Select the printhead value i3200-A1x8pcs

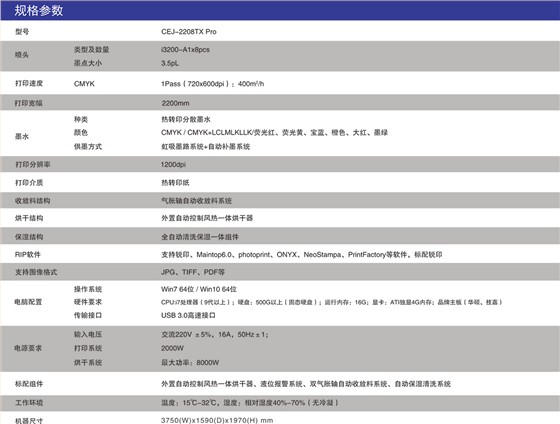185,50
